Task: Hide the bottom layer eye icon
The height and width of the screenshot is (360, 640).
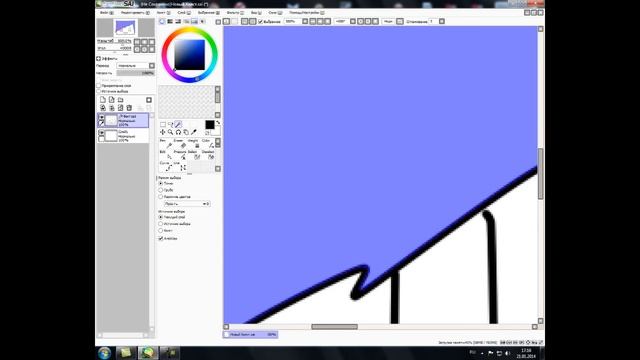Action: (101, 133)
